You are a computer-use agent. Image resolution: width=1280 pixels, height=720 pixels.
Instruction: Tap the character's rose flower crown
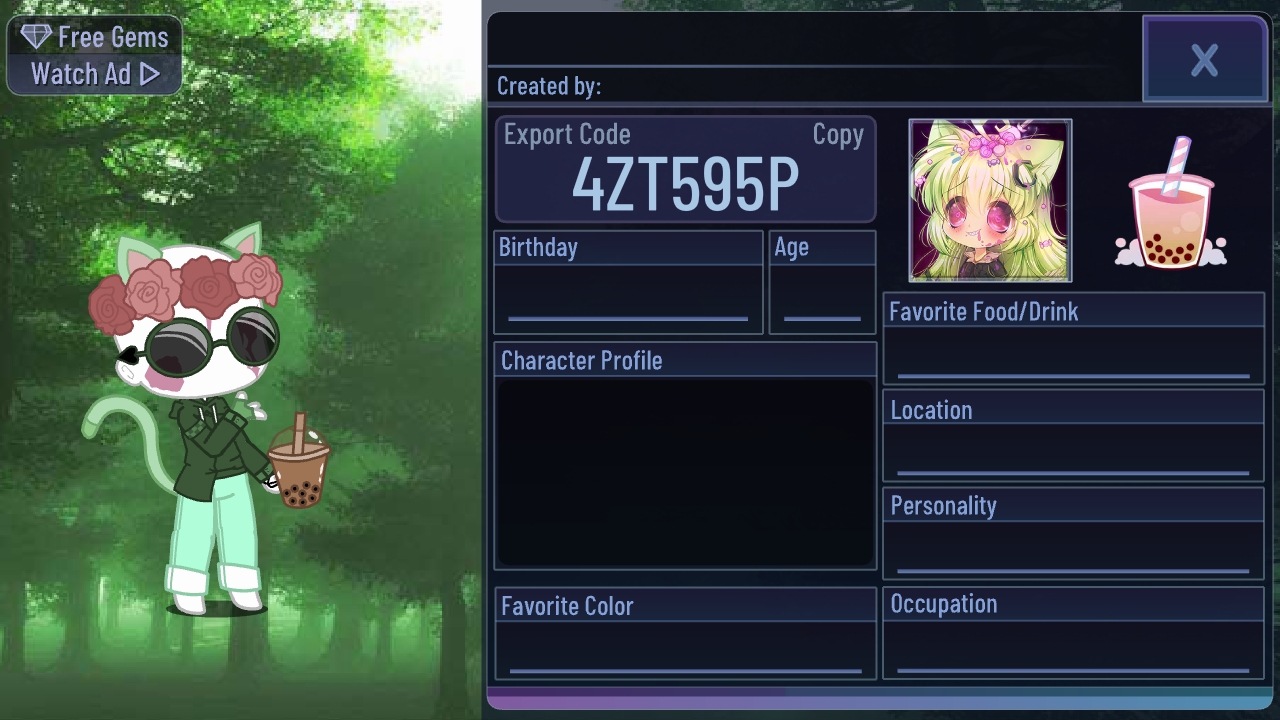[185, 288]
